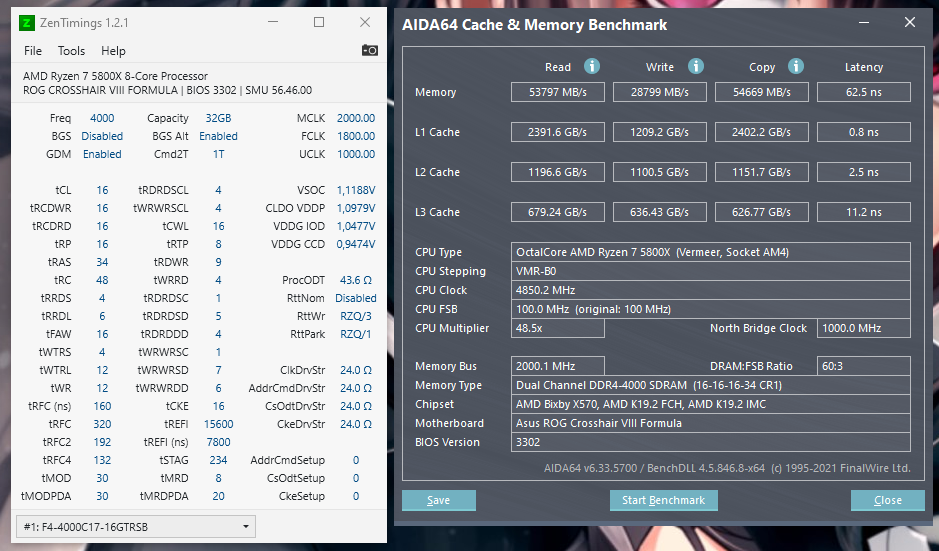This screenshot has height=551, width=939.
Task: Click the GDM value Enabled
Action: 102,154
